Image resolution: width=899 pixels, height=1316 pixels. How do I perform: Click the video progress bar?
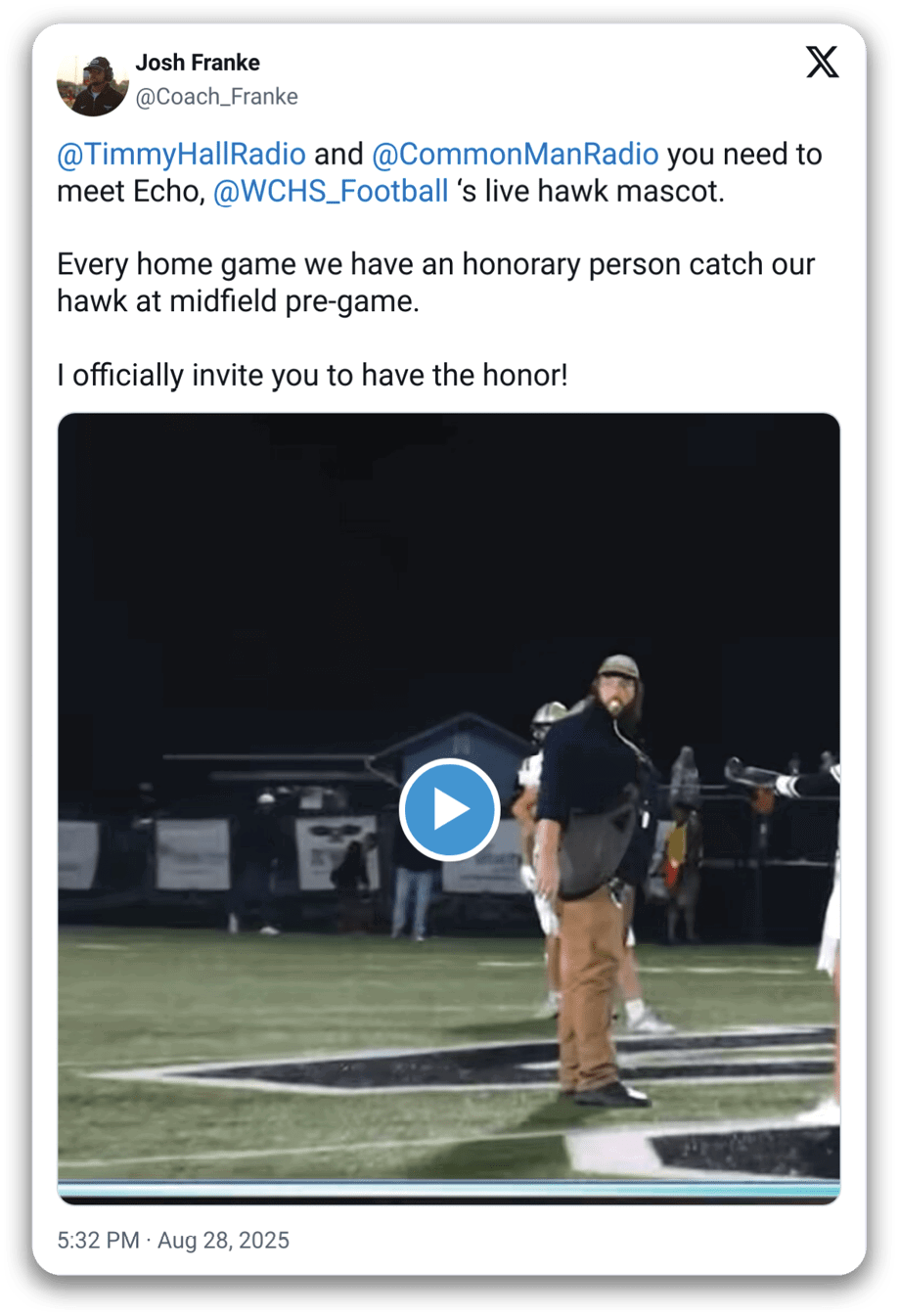pos(449,1190)
